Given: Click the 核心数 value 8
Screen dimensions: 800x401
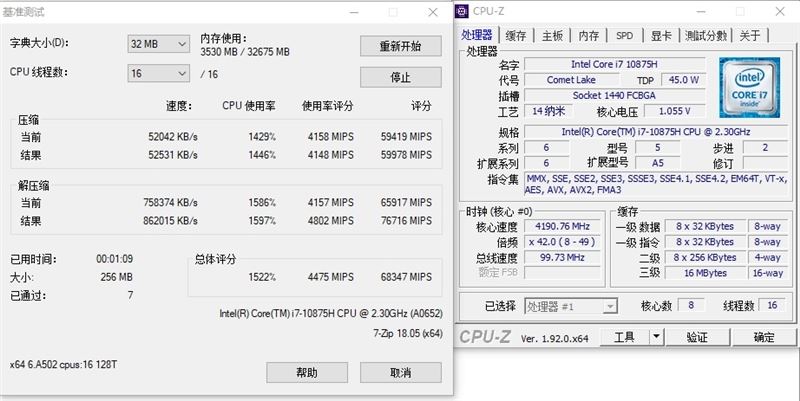Looking at the screenshot, I should coord(691,305).
